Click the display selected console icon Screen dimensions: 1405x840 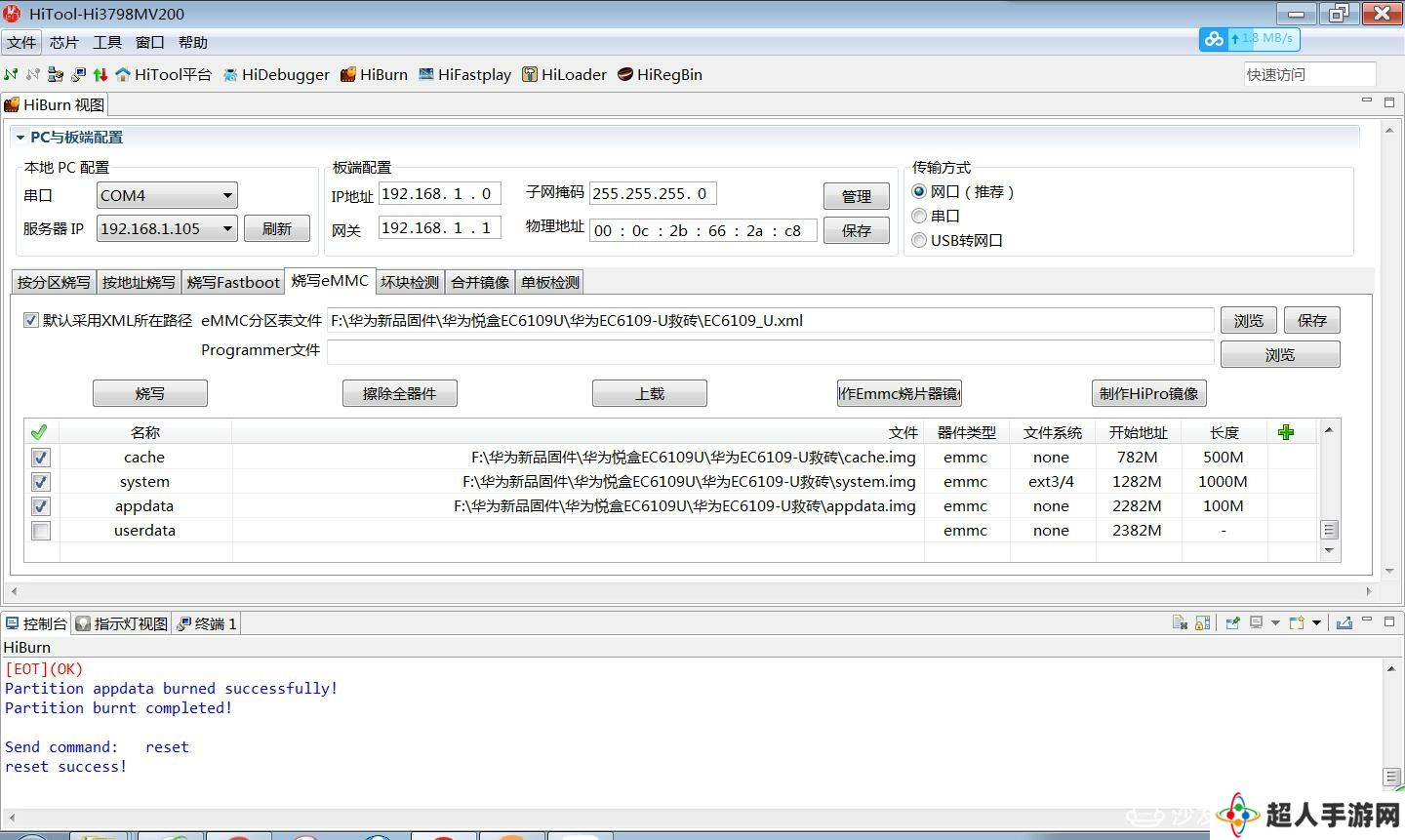(x=1257, y=622)
